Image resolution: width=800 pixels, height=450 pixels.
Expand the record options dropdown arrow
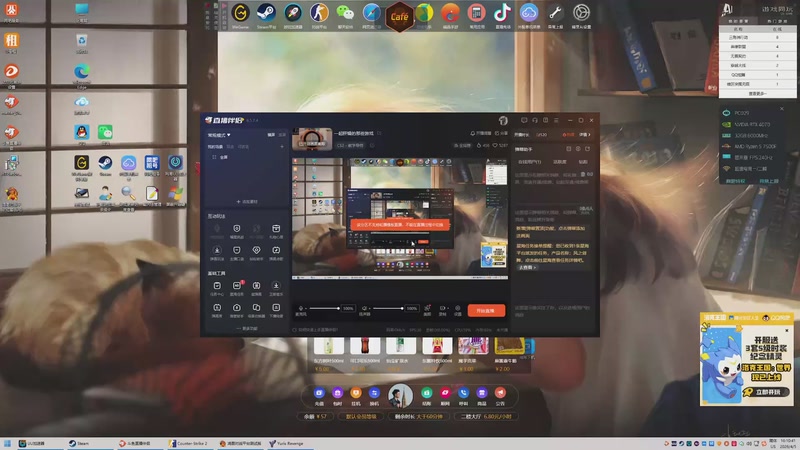pyautogui.click(x=447, y=308)
